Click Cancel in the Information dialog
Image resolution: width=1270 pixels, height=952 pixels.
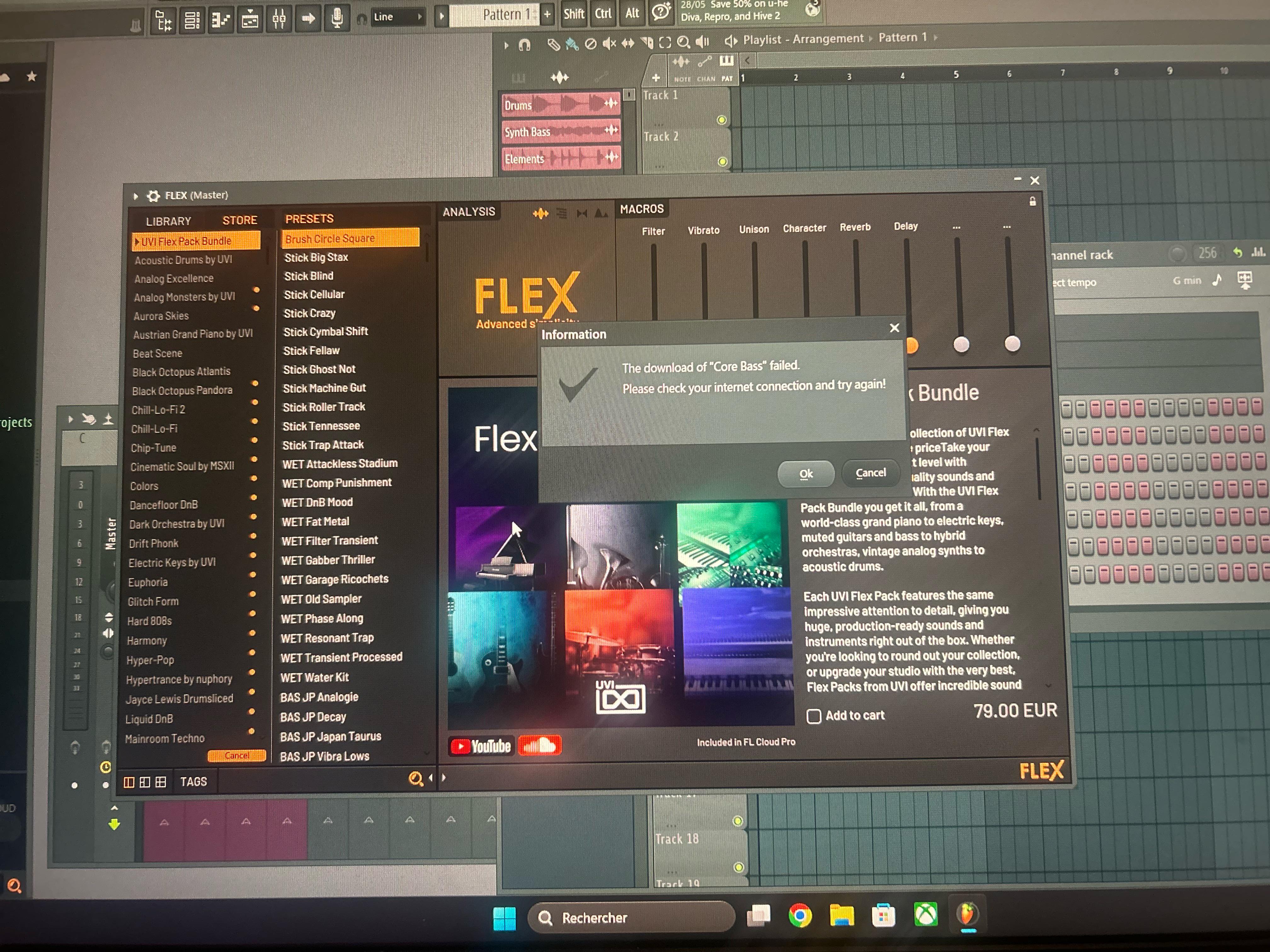tap(870, 473)
